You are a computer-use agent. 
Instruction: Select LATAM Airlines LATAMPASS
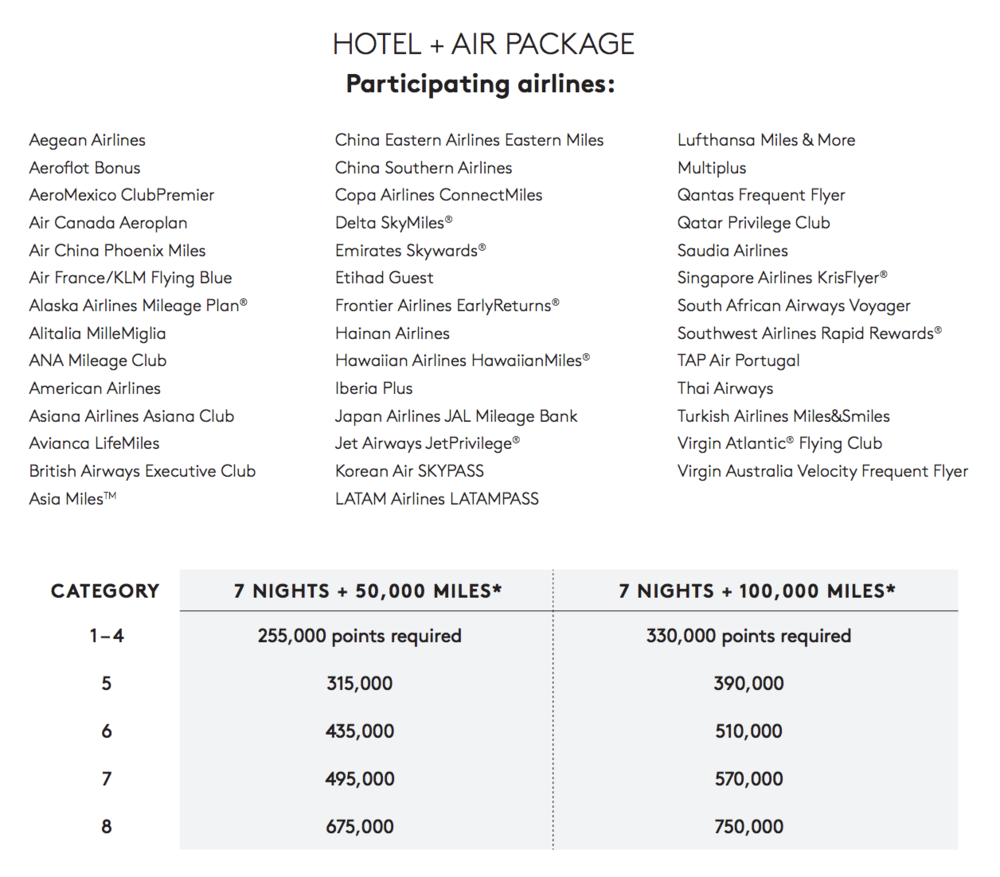click(436, 498)
